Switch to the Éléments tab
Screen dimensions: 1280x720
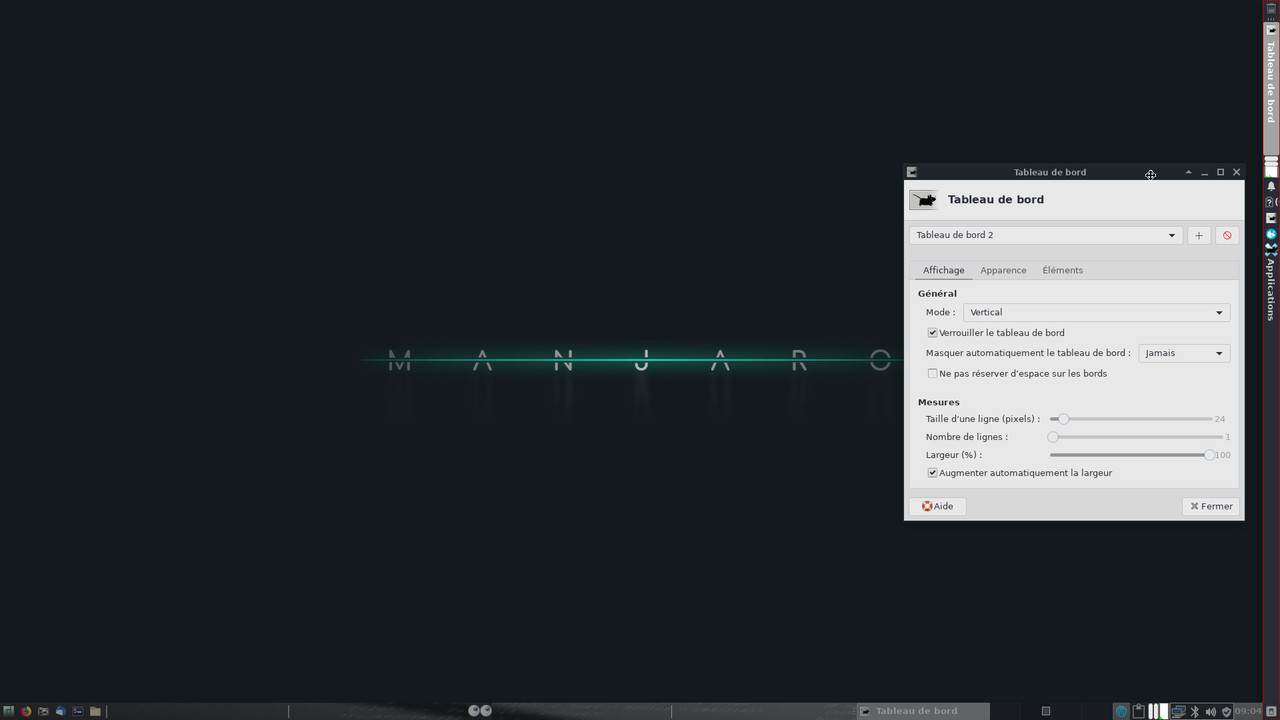(1062, 270)
